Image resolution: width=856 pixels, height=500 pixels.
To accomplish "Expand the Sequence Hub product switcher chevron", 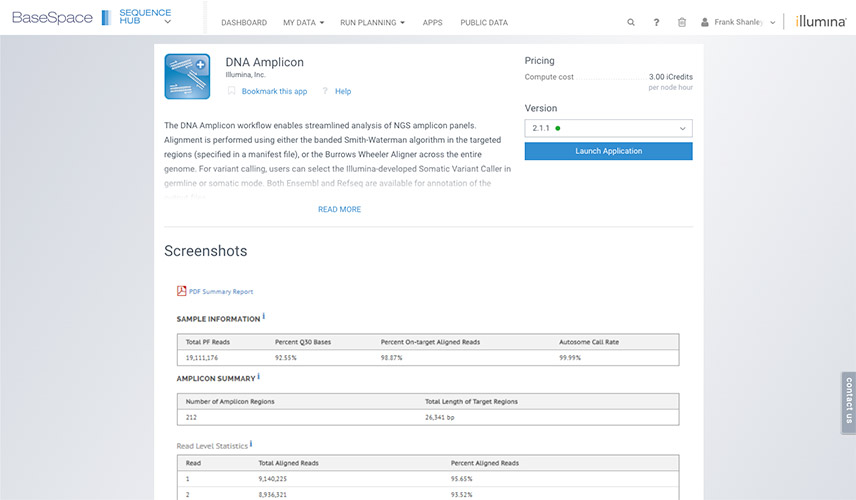I will click(x=167, y=22).
